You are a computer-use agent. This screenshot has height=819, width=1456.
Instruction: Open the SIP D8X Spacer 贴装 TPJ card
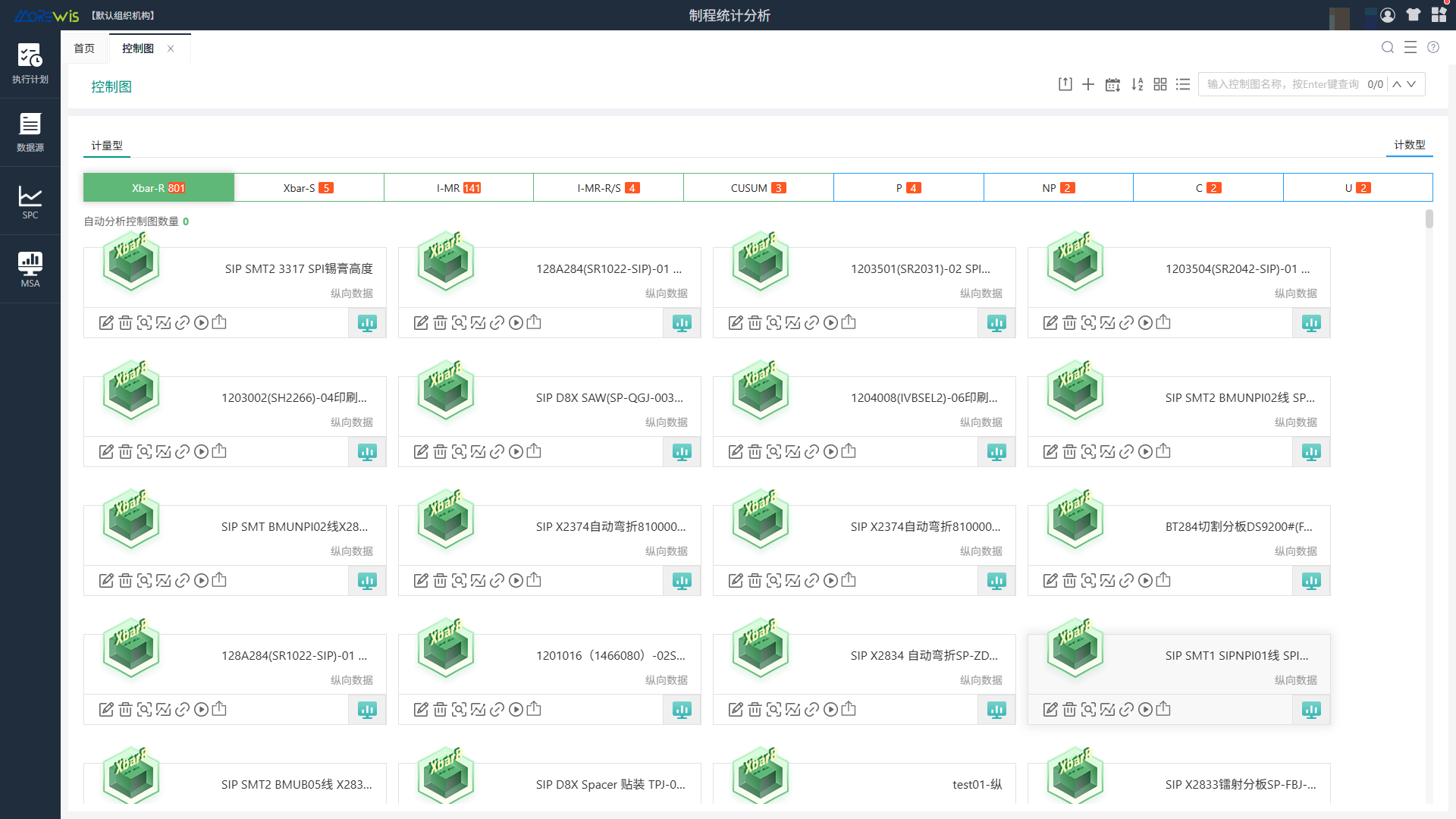click(x=550, y=783)
